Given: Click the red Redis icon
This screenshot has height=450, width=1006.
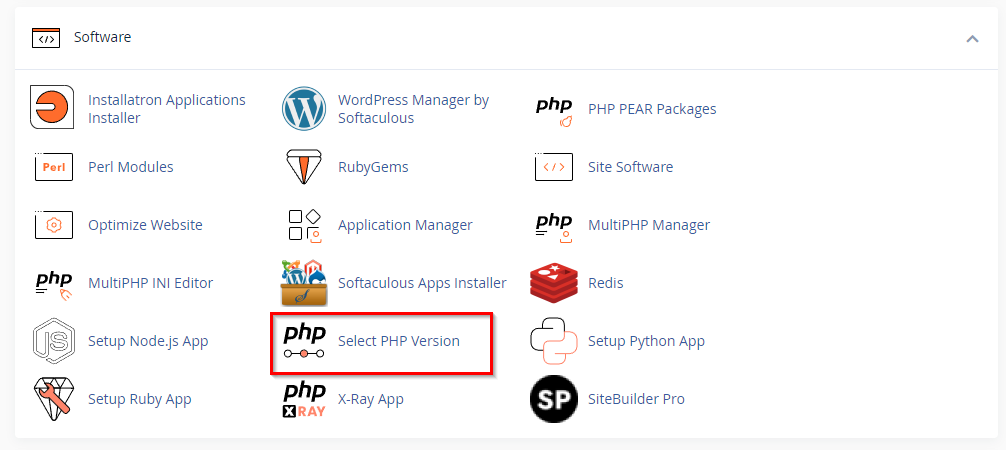Looking at the screenshot, I should 554,282.
